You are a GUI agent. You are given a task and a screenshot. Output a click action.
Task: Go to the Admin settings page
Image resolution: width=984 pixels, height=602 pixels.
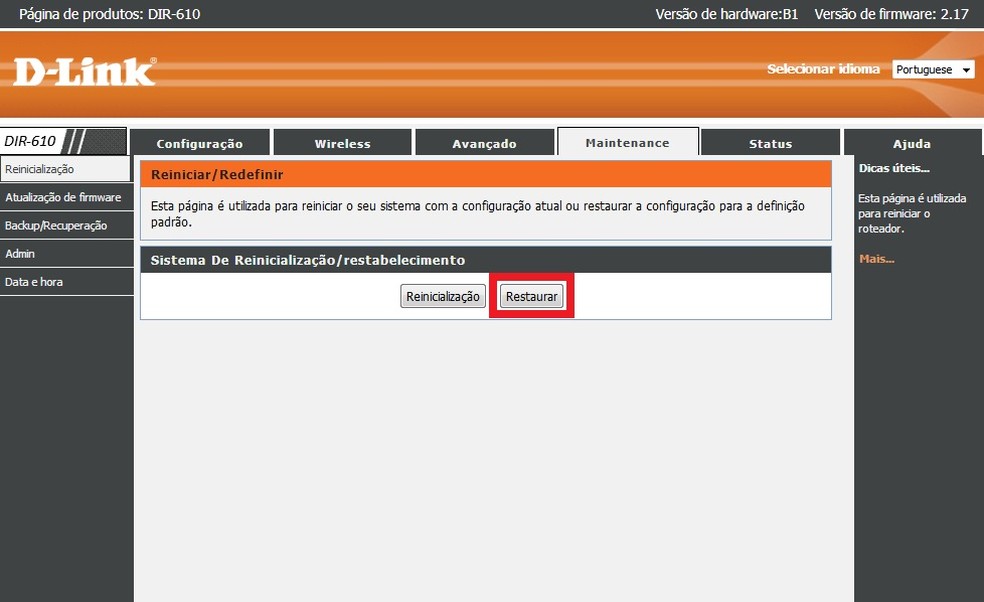(x=67, y=254)
